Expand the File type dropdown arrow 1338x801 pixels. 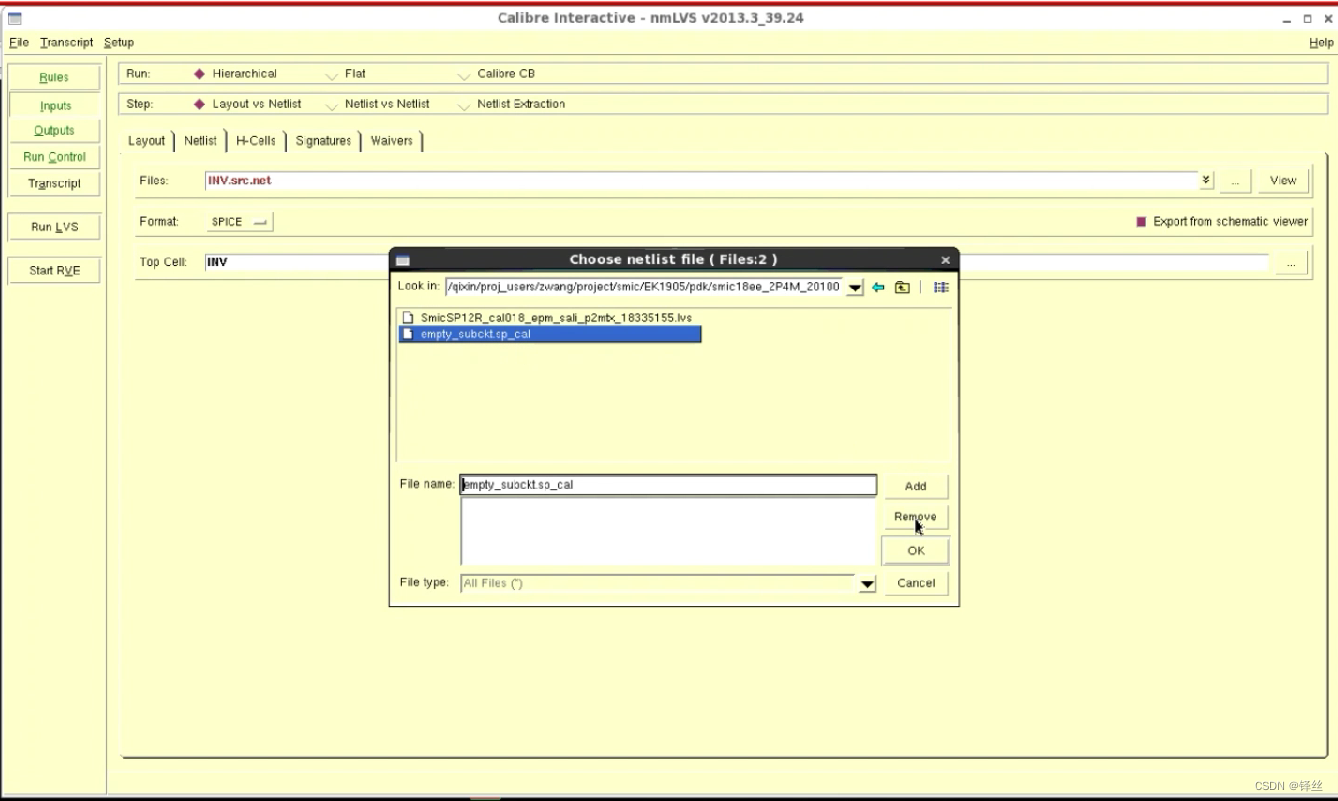point(867,584)
